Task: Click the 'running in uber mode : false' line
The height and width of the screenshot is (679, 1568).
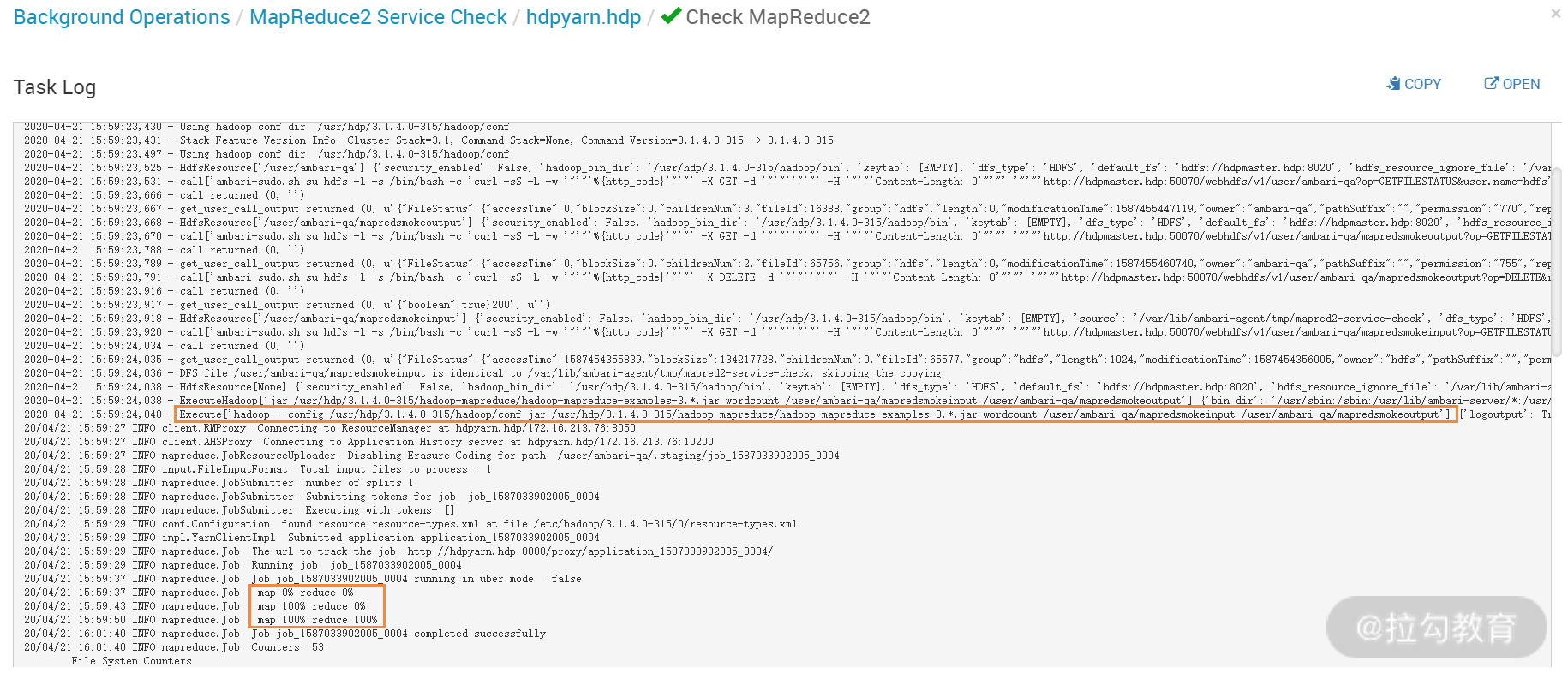Action: [x=302, y=579]
